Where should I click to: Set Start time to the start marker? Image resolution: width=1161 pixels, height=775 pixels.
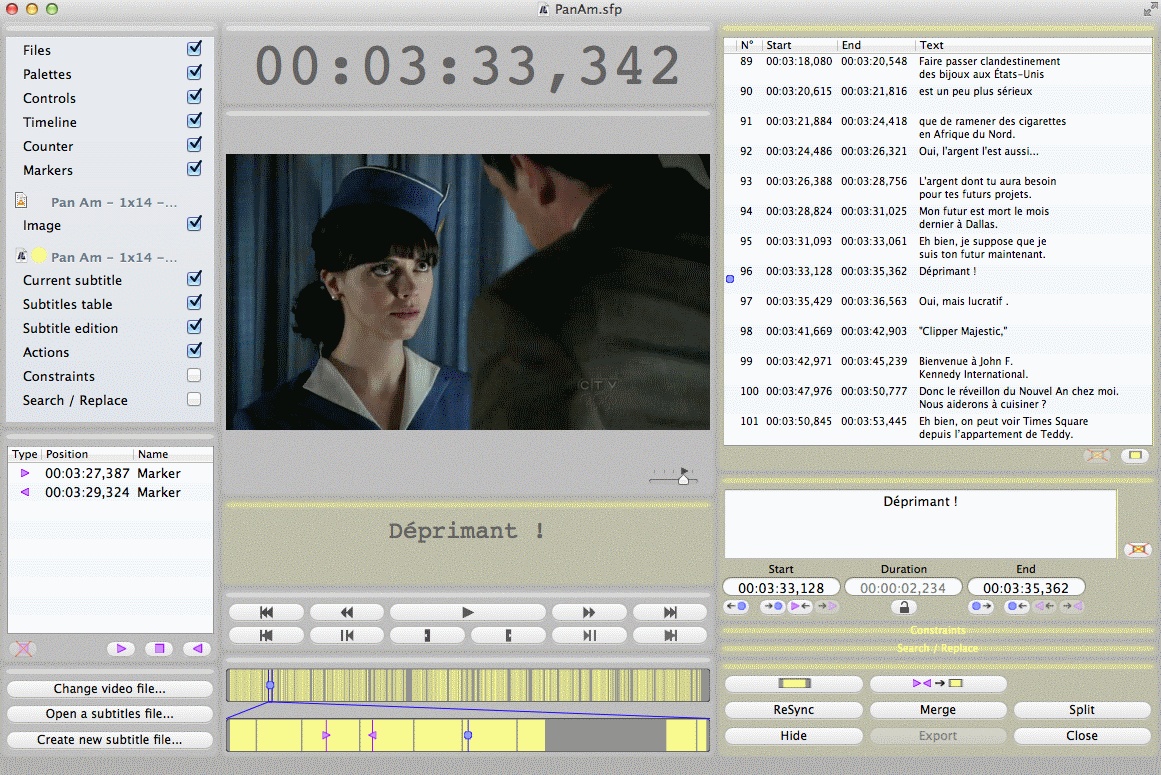(800, 605)
